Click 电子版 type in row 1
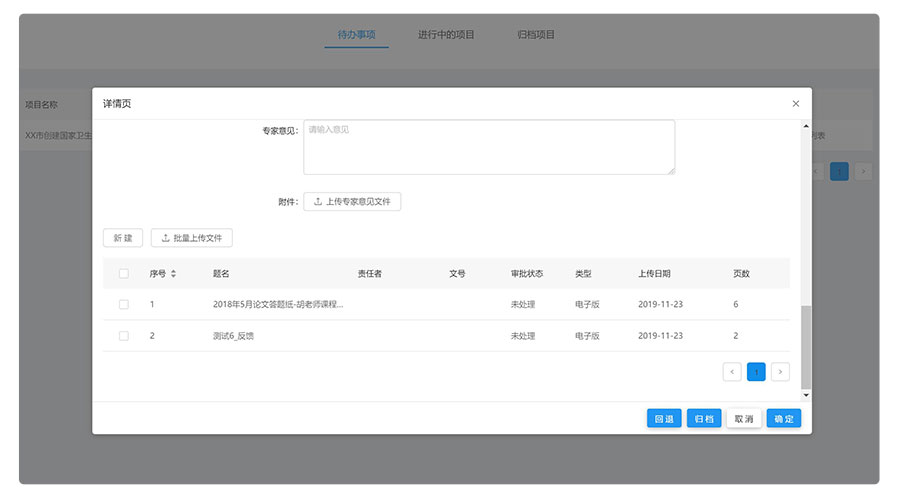 [587, 304]
